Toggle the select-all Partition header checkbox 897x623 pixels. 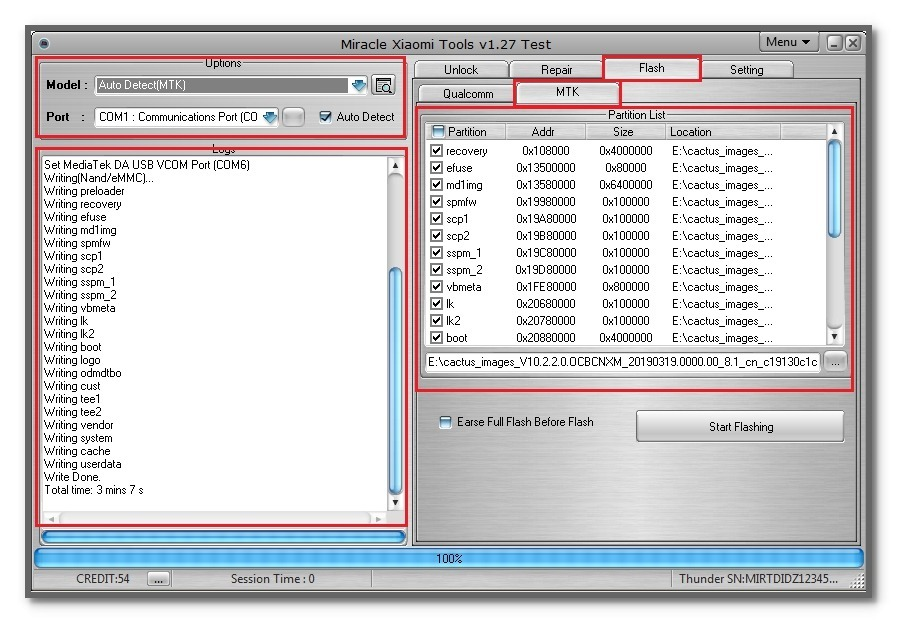click(x=438, y=132)
